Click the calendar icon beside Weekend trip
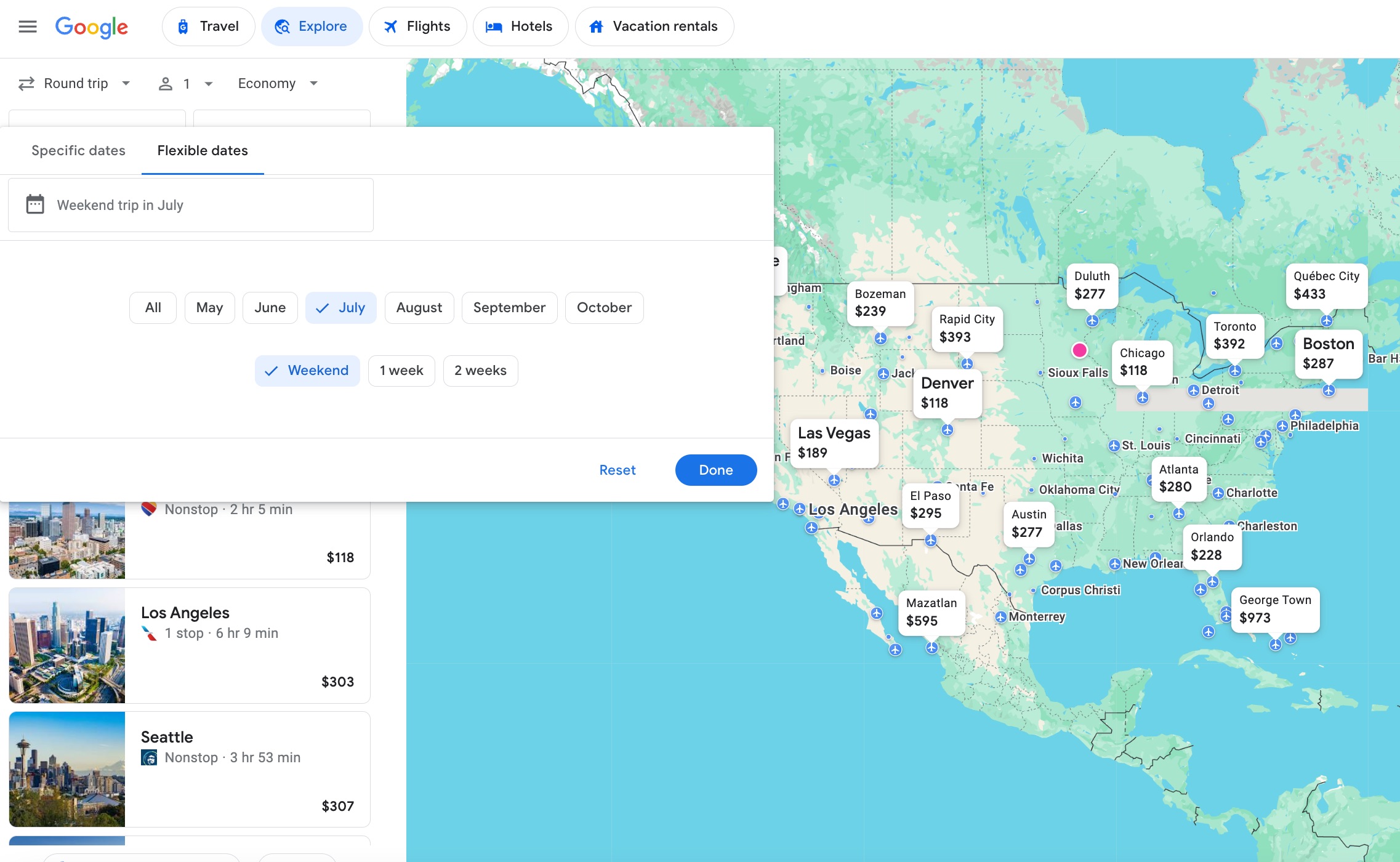The image size is (1400, 862). click(x=35, y=204)
